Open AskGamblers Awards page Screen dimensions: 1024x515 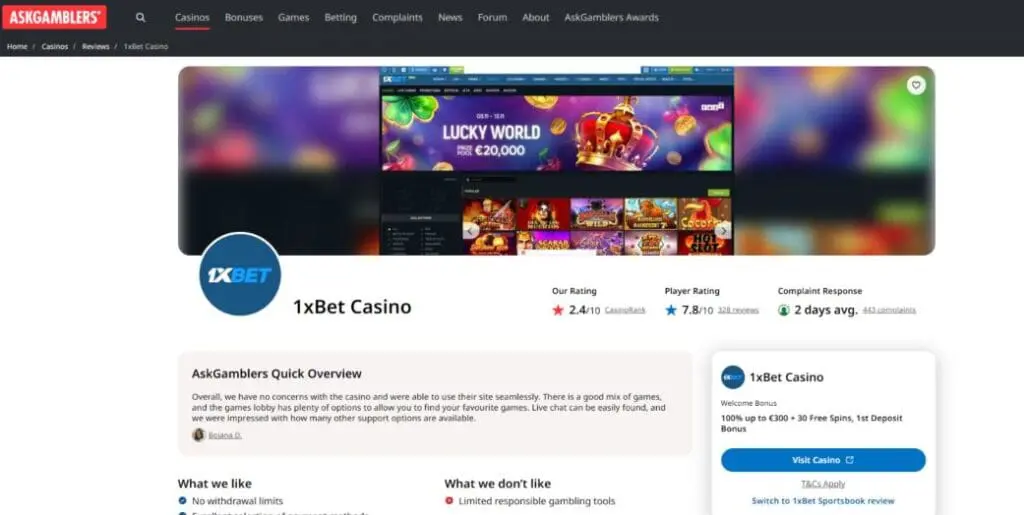tap(611, 18)
